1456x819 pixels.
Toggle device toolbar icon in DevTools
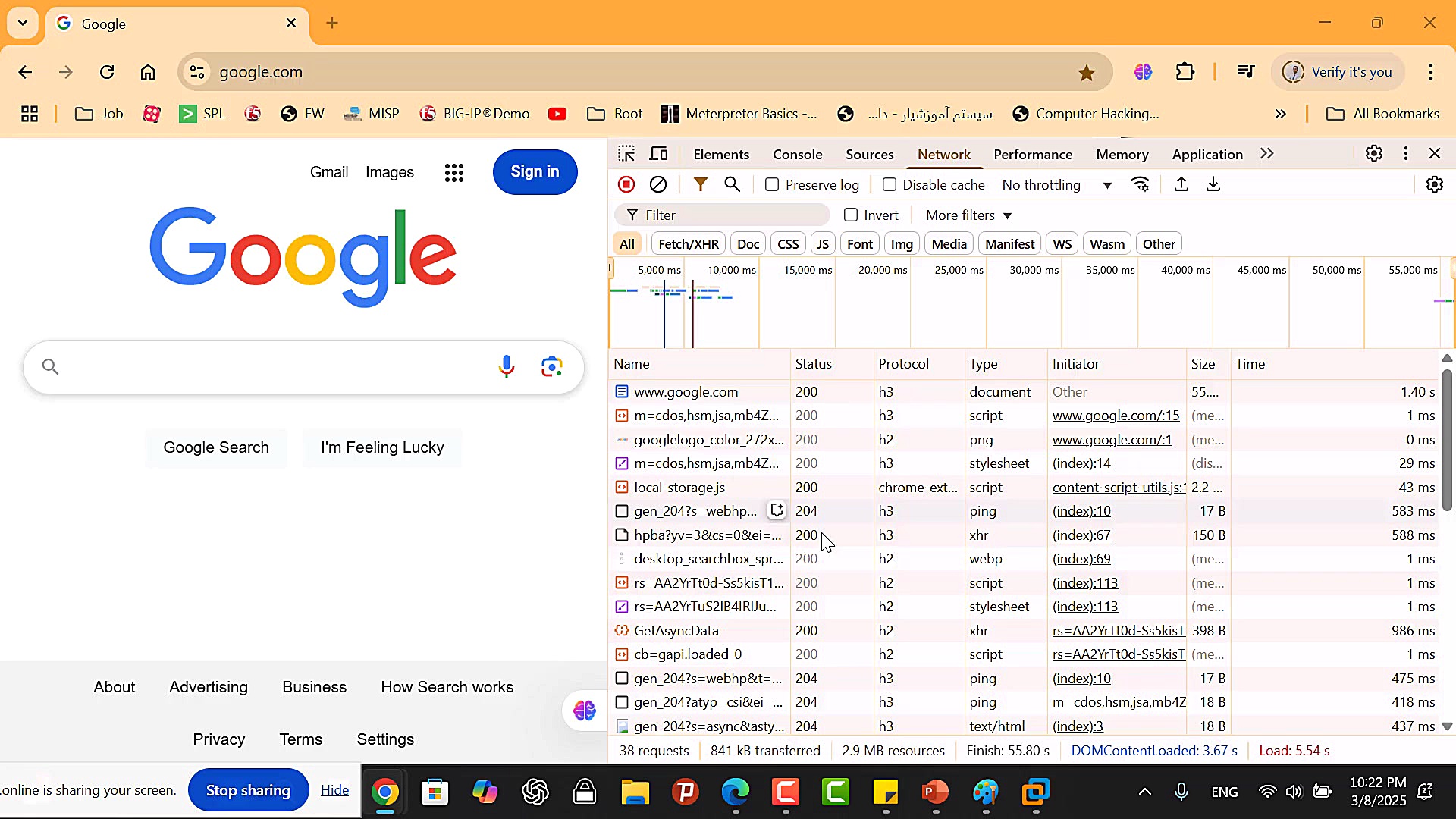coord(659,154)
